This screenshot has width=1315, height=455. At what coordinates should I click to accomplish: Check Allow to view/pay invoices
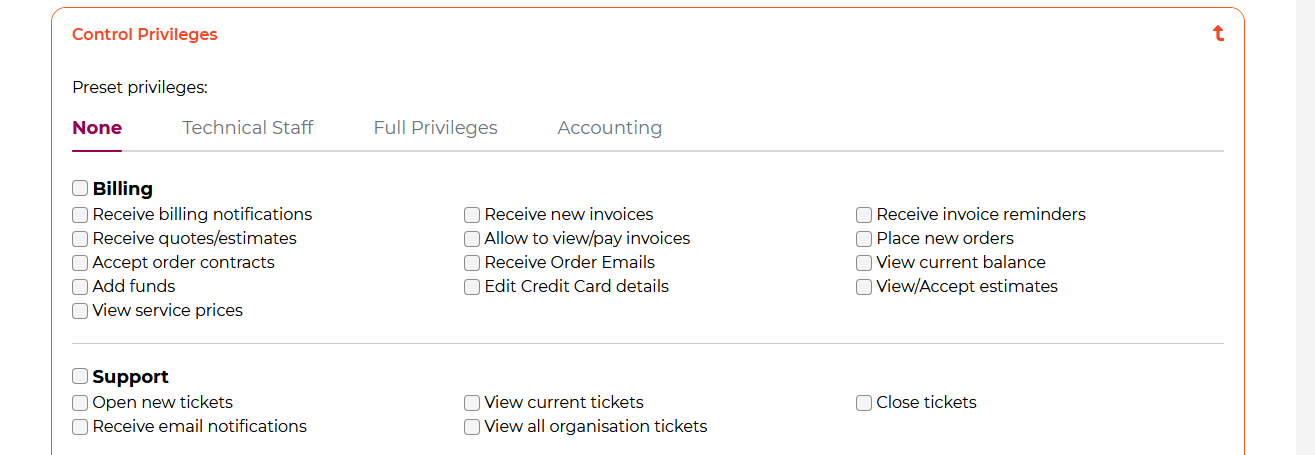(x=472, y=238)
